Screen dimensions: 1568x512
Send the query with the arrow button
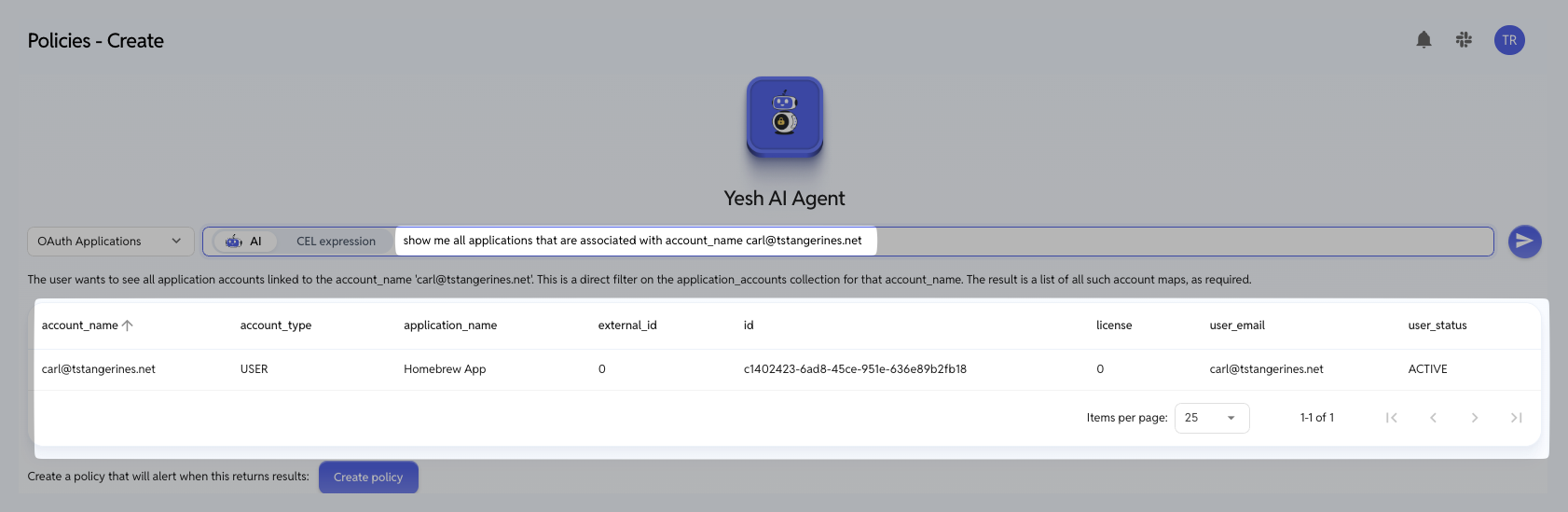[1524, 242]
